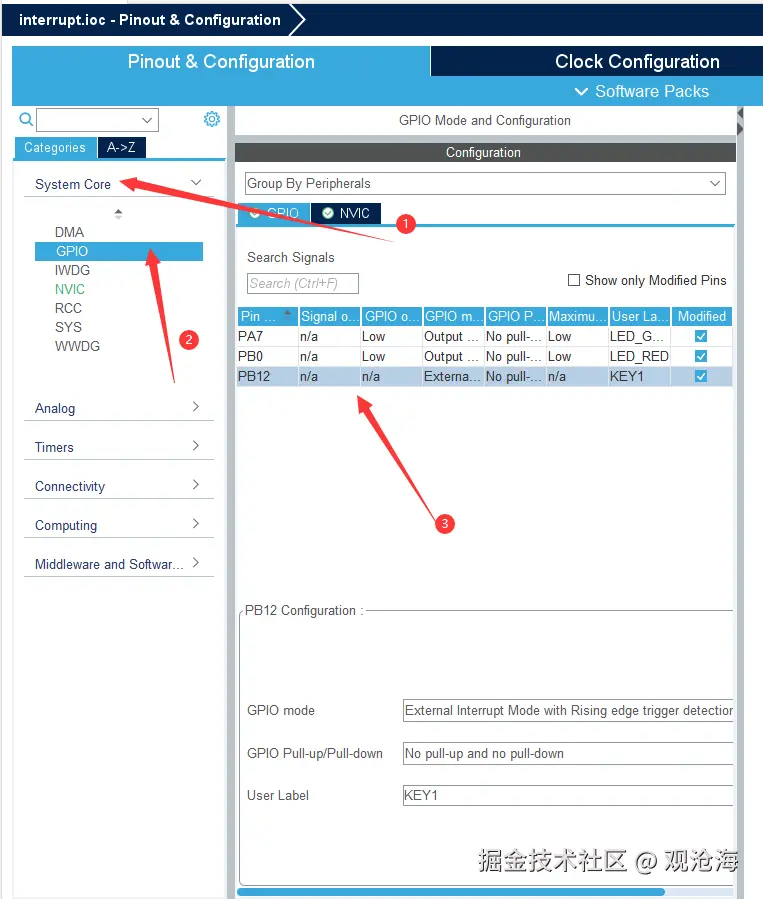The width and height of the screenshot is (763, 899).
Task: Select the Categories tab
Action: click(x=55, y=147)
